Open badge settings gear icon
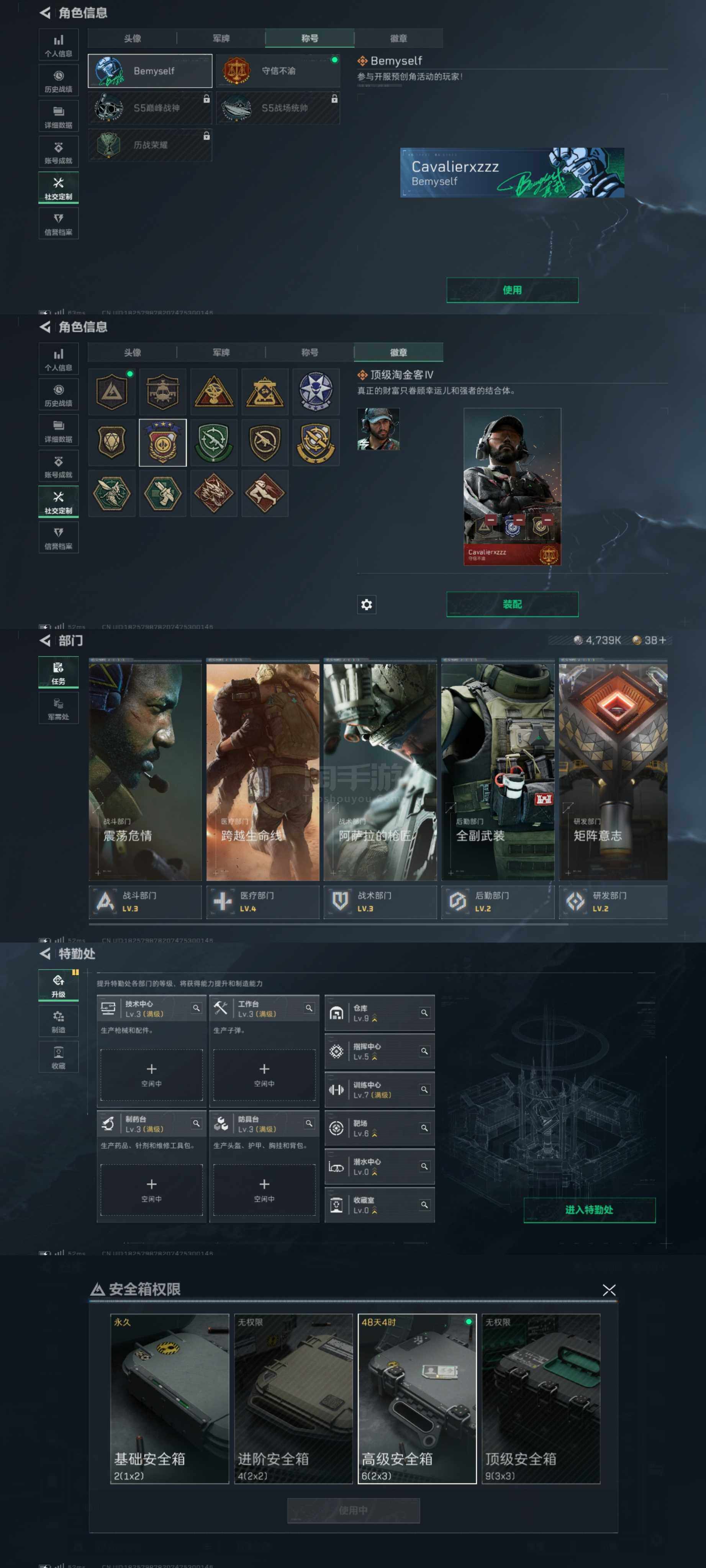This screenshot has width=706, height=1568. coord(366,604)
